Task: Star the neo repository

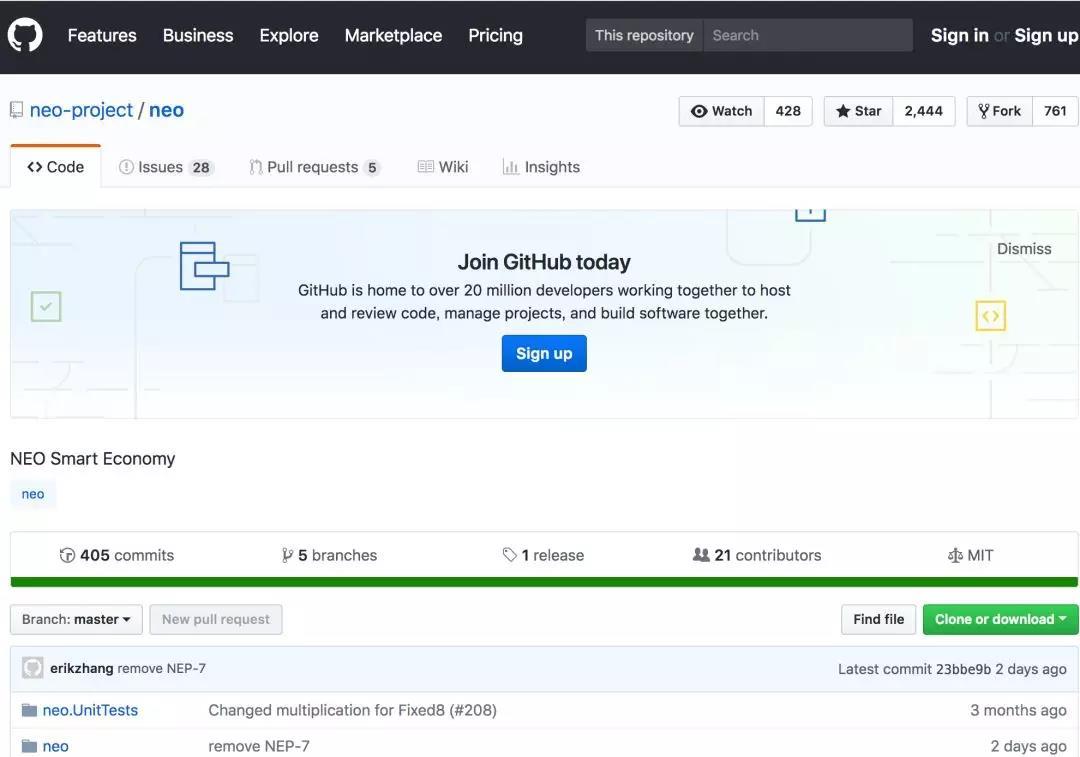Action: coord(858,111)
